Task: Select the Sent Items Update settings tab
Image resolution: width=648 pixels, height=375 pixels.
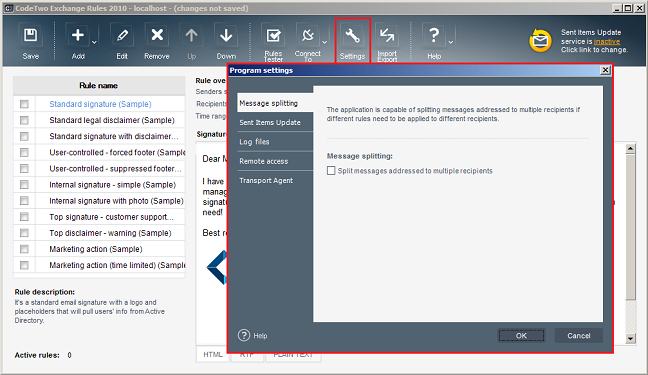Action: pyautogui.click(x=275, y=122)
